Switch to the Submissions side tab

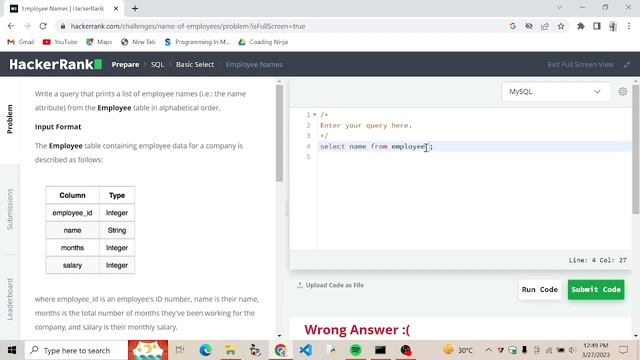(x=10, y=209)
